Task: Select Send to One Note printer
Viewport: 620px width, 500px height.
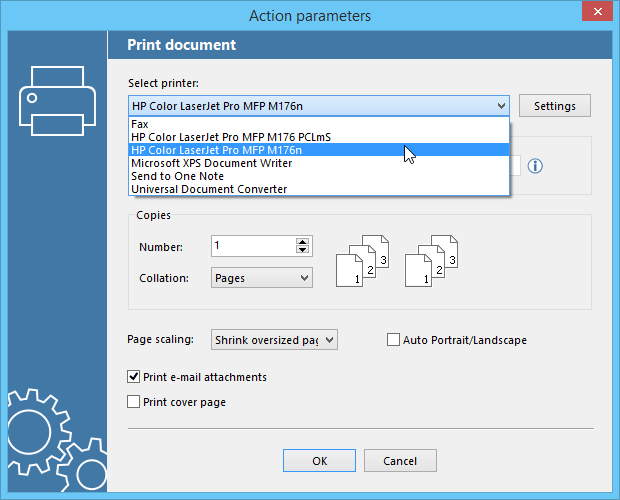Action: point(319,176)
